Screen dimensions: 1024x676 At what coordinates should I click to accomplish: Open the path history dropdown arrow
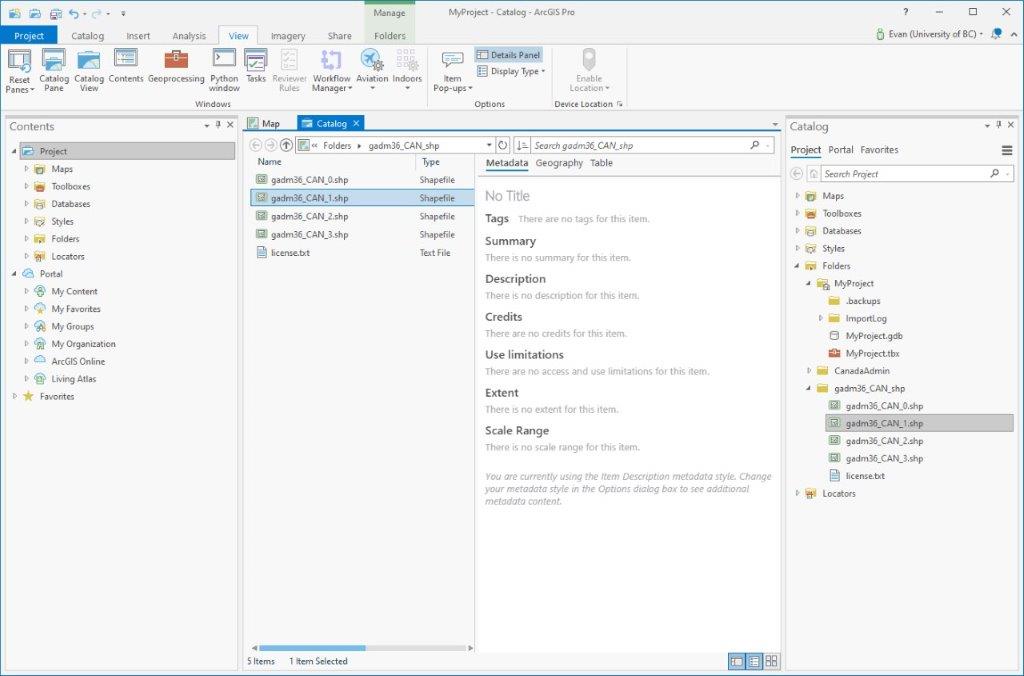pyautogui.click(x=488, y=145)
